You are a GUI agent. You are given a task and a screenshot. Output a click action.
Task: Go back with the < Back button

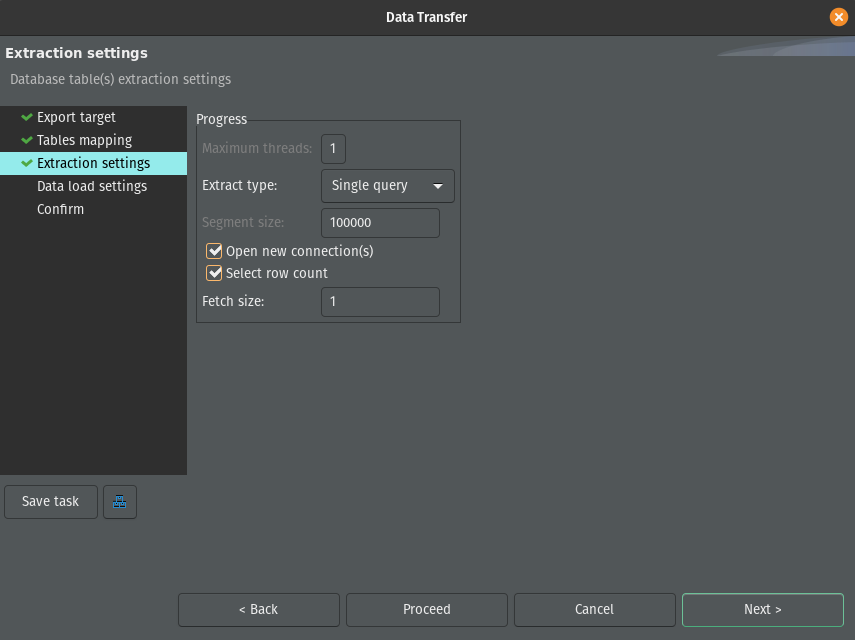pos(258,609)
